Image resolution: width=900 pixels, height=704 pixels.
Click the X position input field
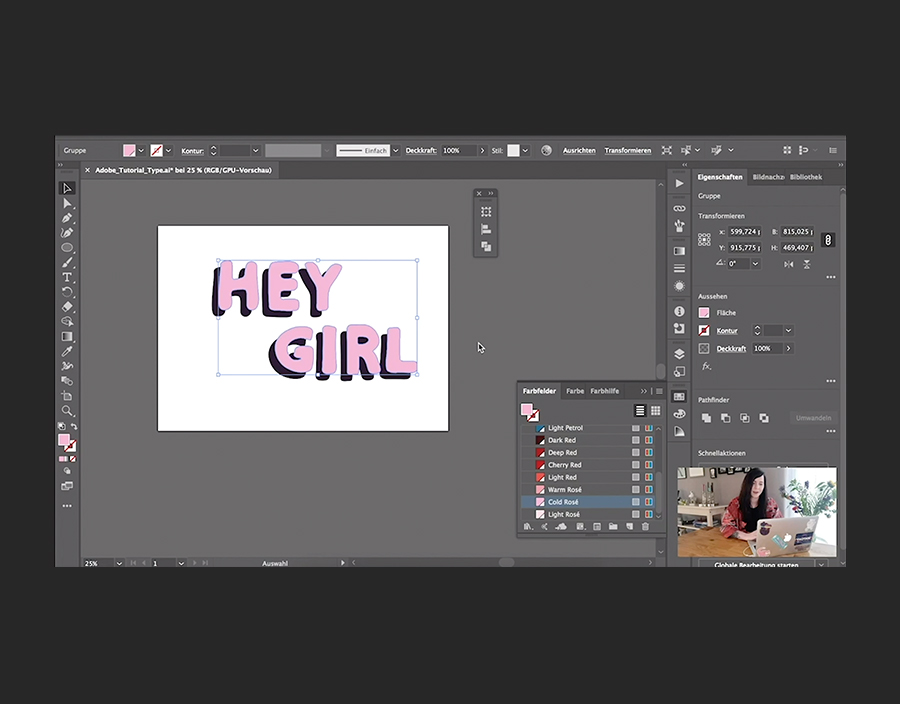point(745,232)
